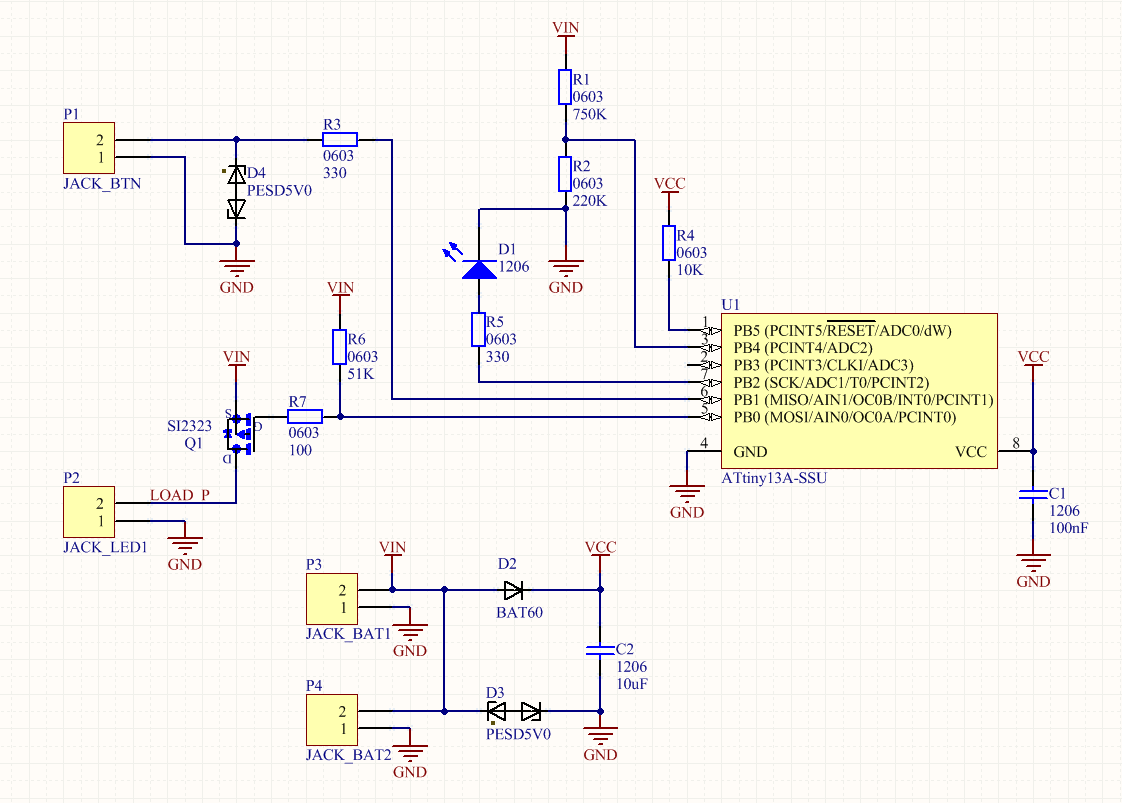Screen dimensions: 1122x803
Task: Select the Q1 SI2323 MOSFET symbol
Action: tap(240, 432)
